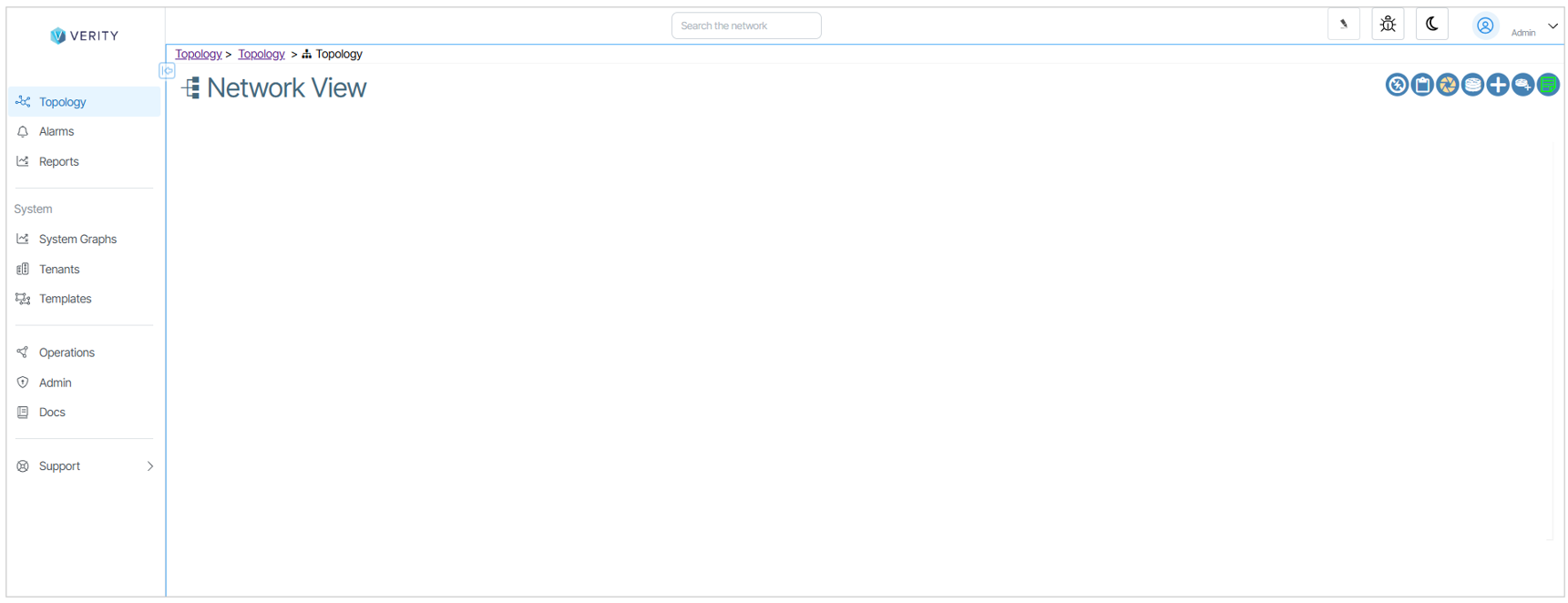Image resolution: width=1568 pixels, height=603 pixels.
Task: Click the first Topology breadcrumb link
Action: pyautogui.click(x=198, y=55)
